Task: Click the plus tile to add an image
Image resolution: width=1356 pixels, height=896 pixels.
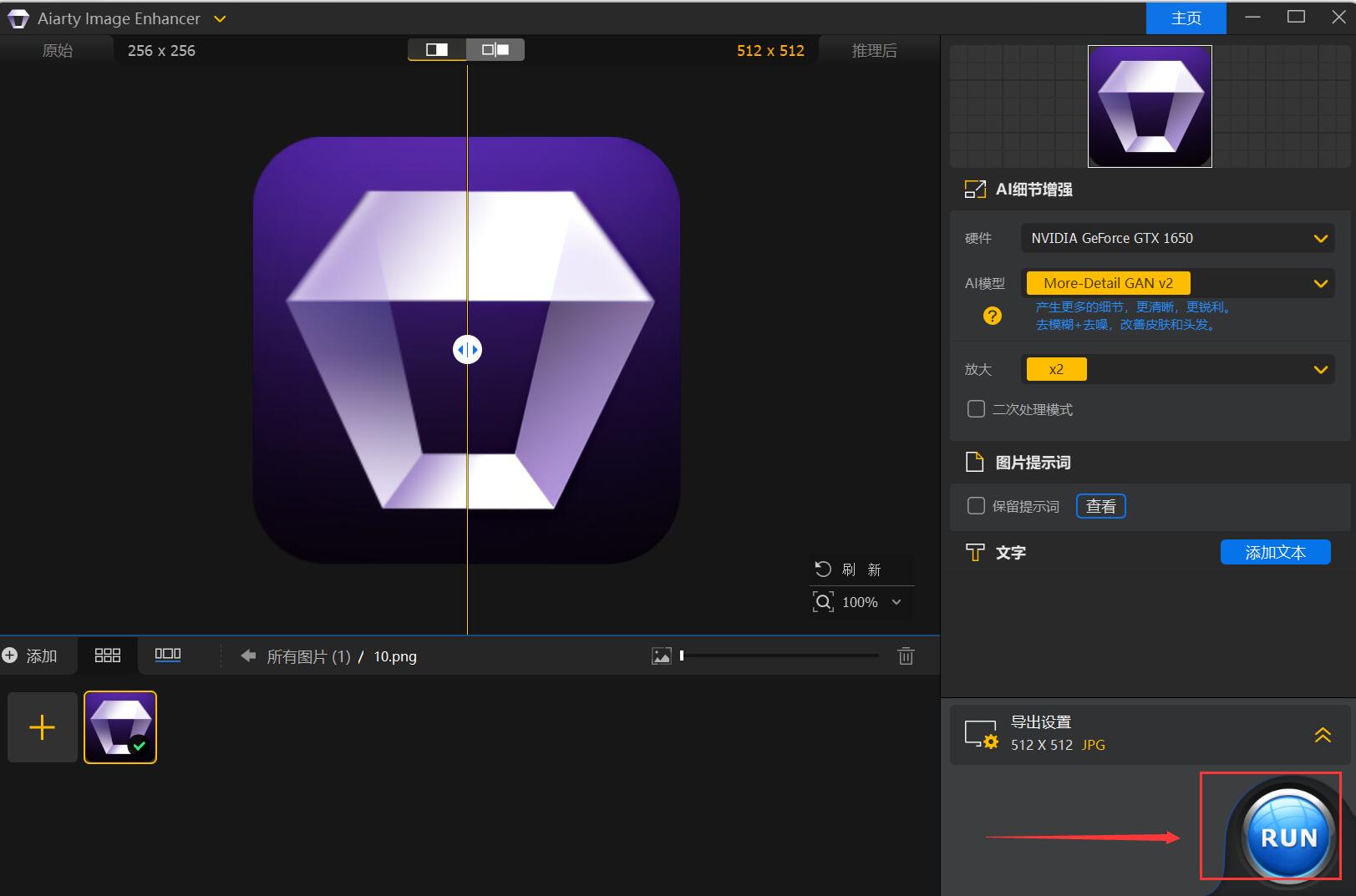Action: pyautogui.click(x=42, y=727)
